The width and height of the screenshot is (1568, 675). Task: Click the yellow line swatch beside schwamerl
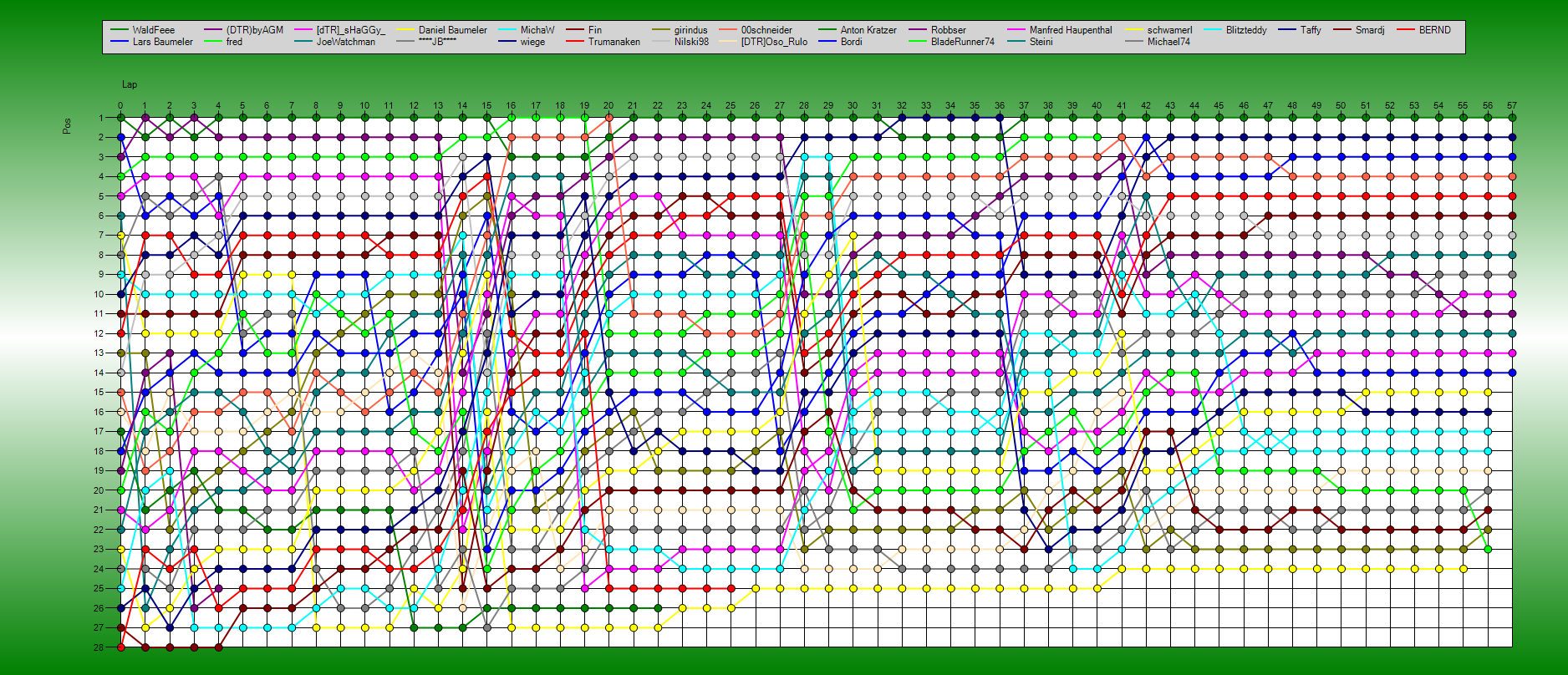tap(1134, 30)
